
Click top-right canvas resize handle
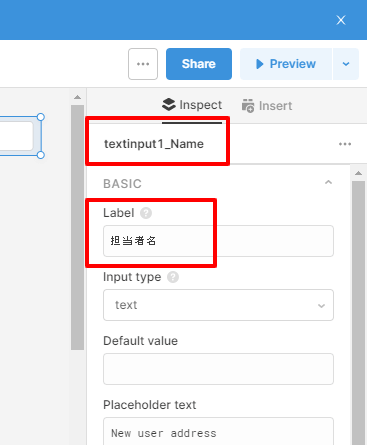(41, 117)
